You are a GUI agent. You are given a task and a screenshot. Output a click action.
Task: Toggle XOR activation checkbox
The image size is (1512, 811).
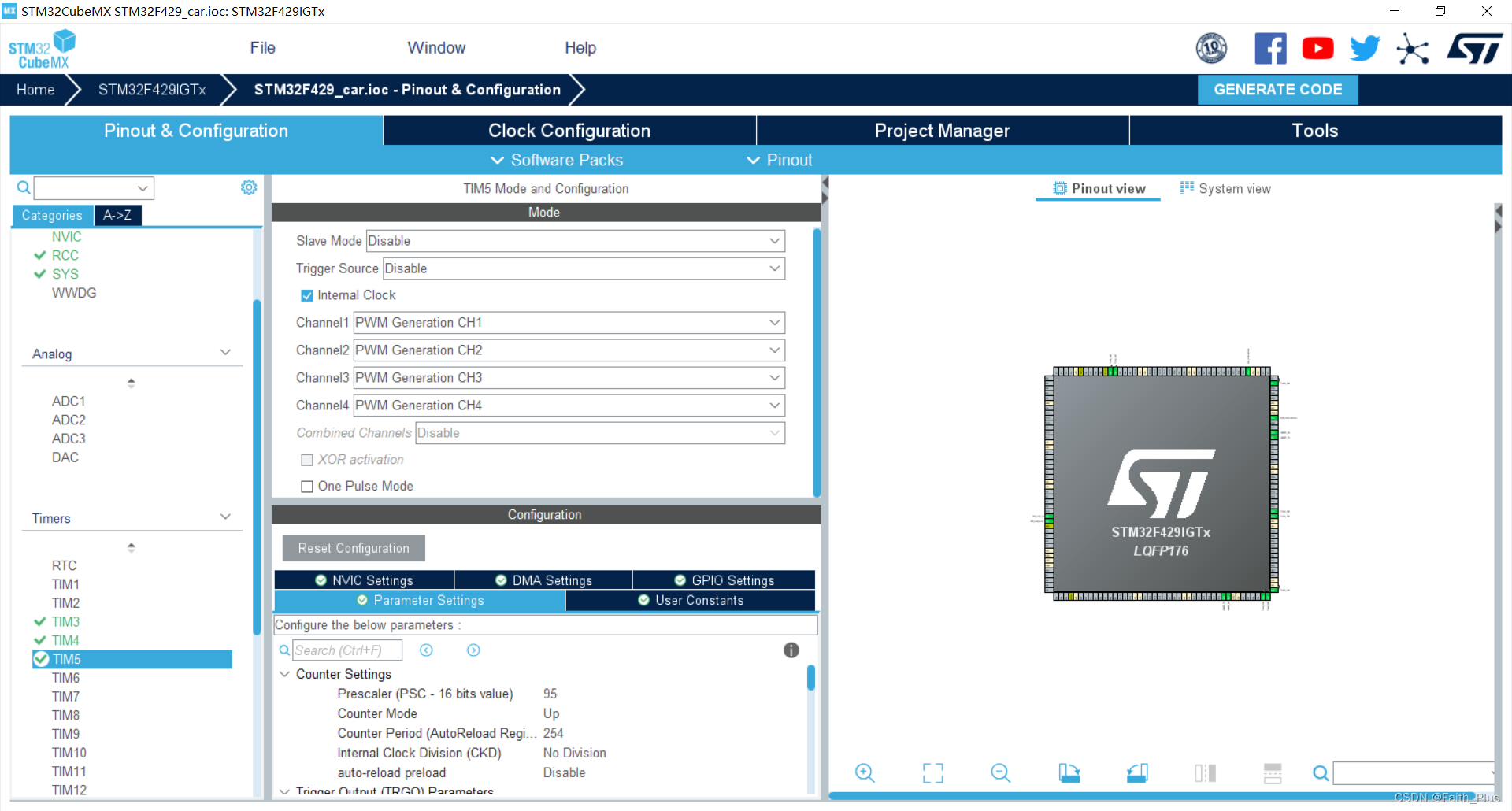pos(307,460)
